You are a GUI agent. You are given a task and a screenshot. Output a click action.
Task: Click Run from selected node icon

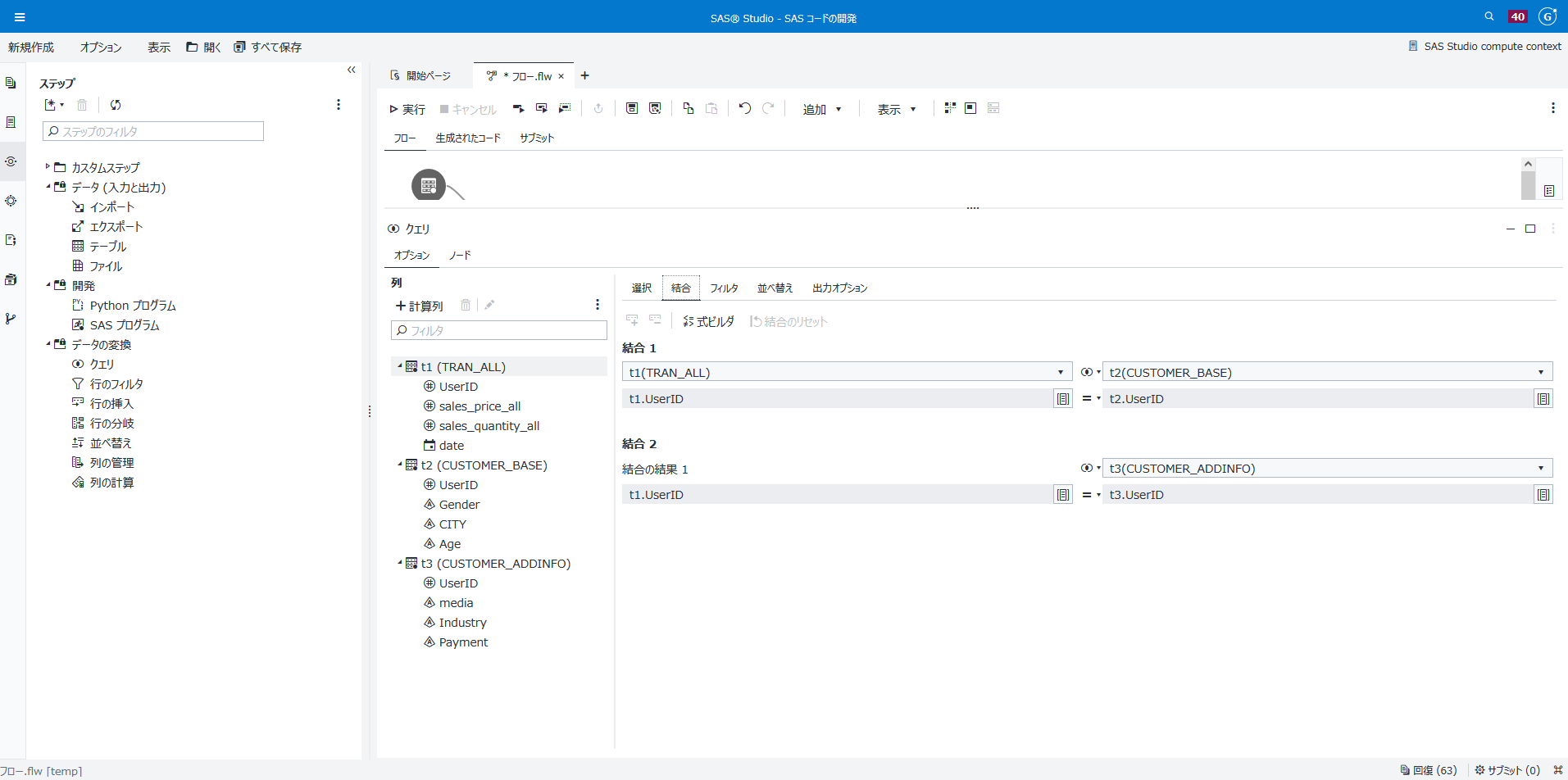(518, 108)
